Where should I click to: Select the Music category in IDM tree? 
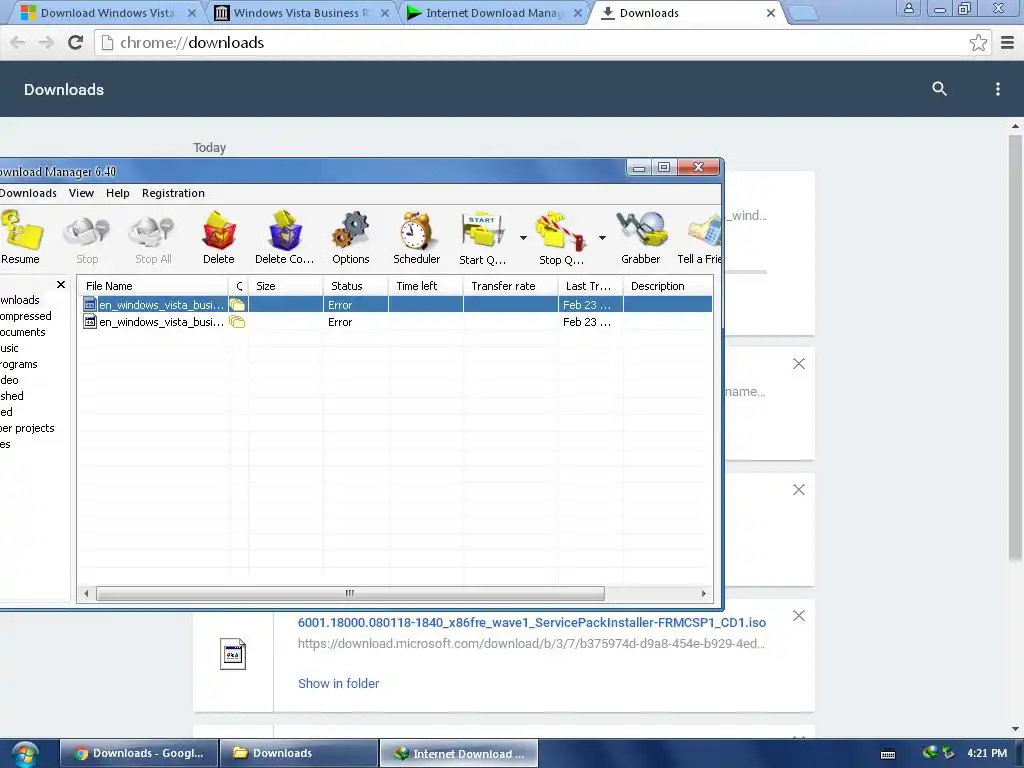pos(9,348)
